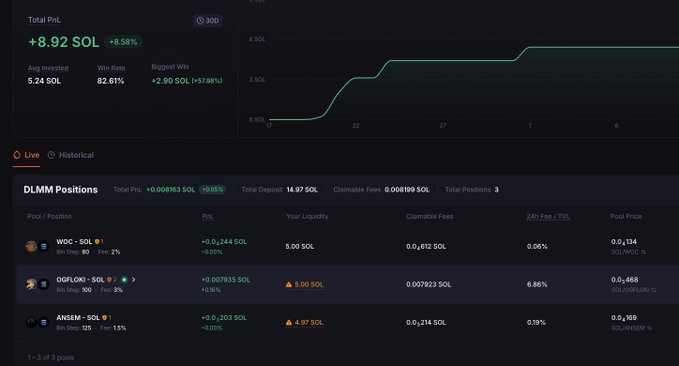The image size is (679, 366).
Task: Click the 0.06% fee/TVL value
Action: [537, 246]
